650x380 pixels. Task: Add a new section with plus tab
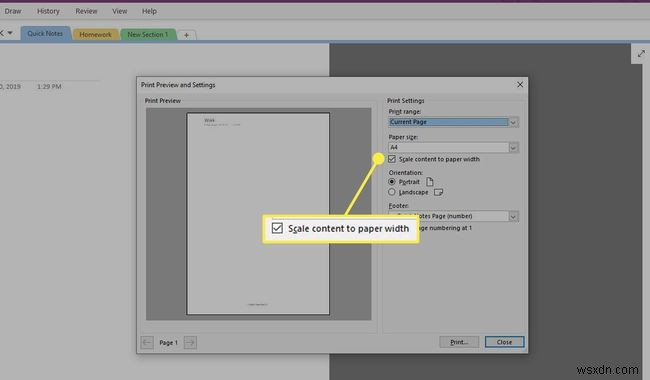(x=187, y=35)
